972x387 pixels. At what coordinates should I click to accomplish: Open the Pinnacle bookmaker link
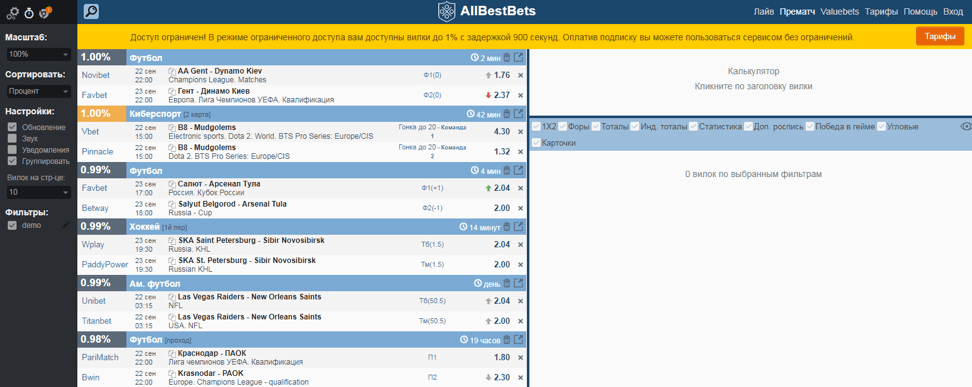(x=96, y=152)
